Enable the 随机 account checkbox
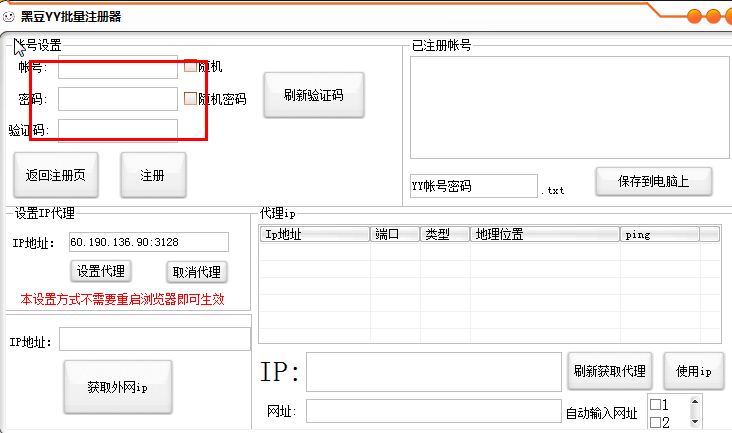732x433 pixels. [190, 66]
